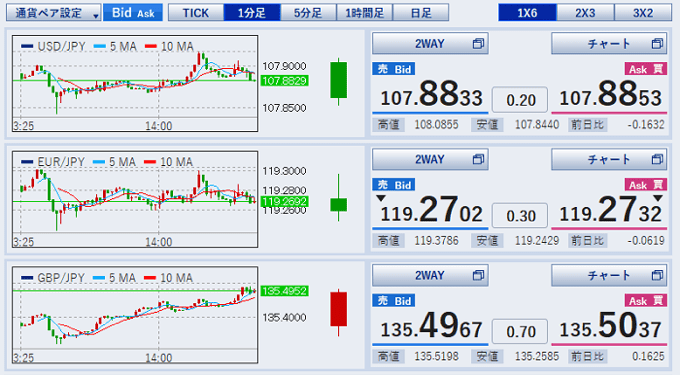Switch to the 5分足 timeframe
Screen dimensions: 680x375
[308, 13]
